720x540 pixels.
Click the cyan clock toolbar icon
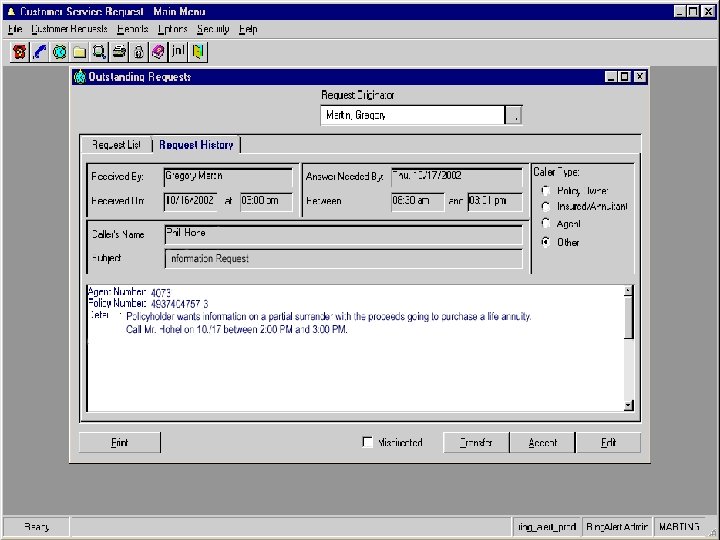[x=59, y=52]
